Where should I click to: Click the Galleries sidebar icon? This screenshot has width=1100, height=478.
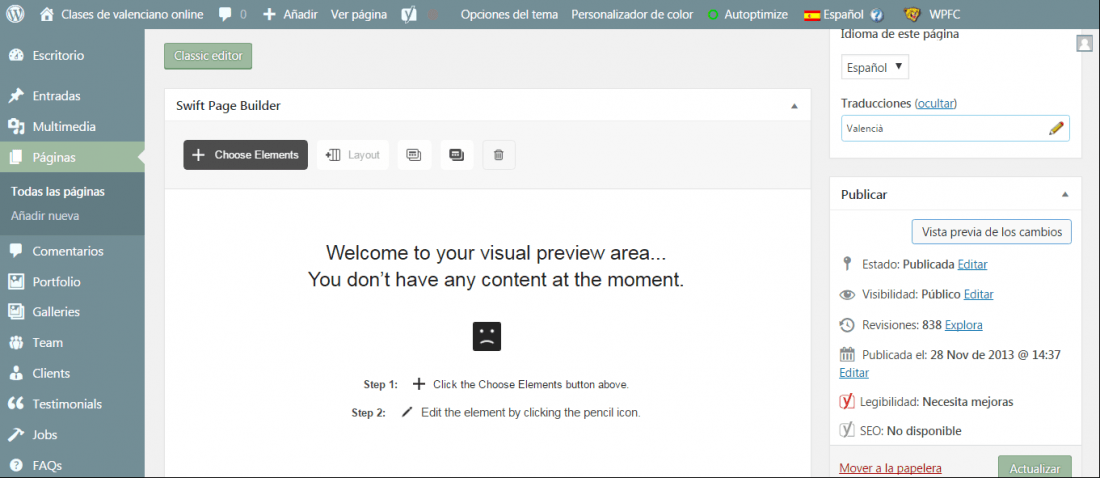tap(16, 312)
